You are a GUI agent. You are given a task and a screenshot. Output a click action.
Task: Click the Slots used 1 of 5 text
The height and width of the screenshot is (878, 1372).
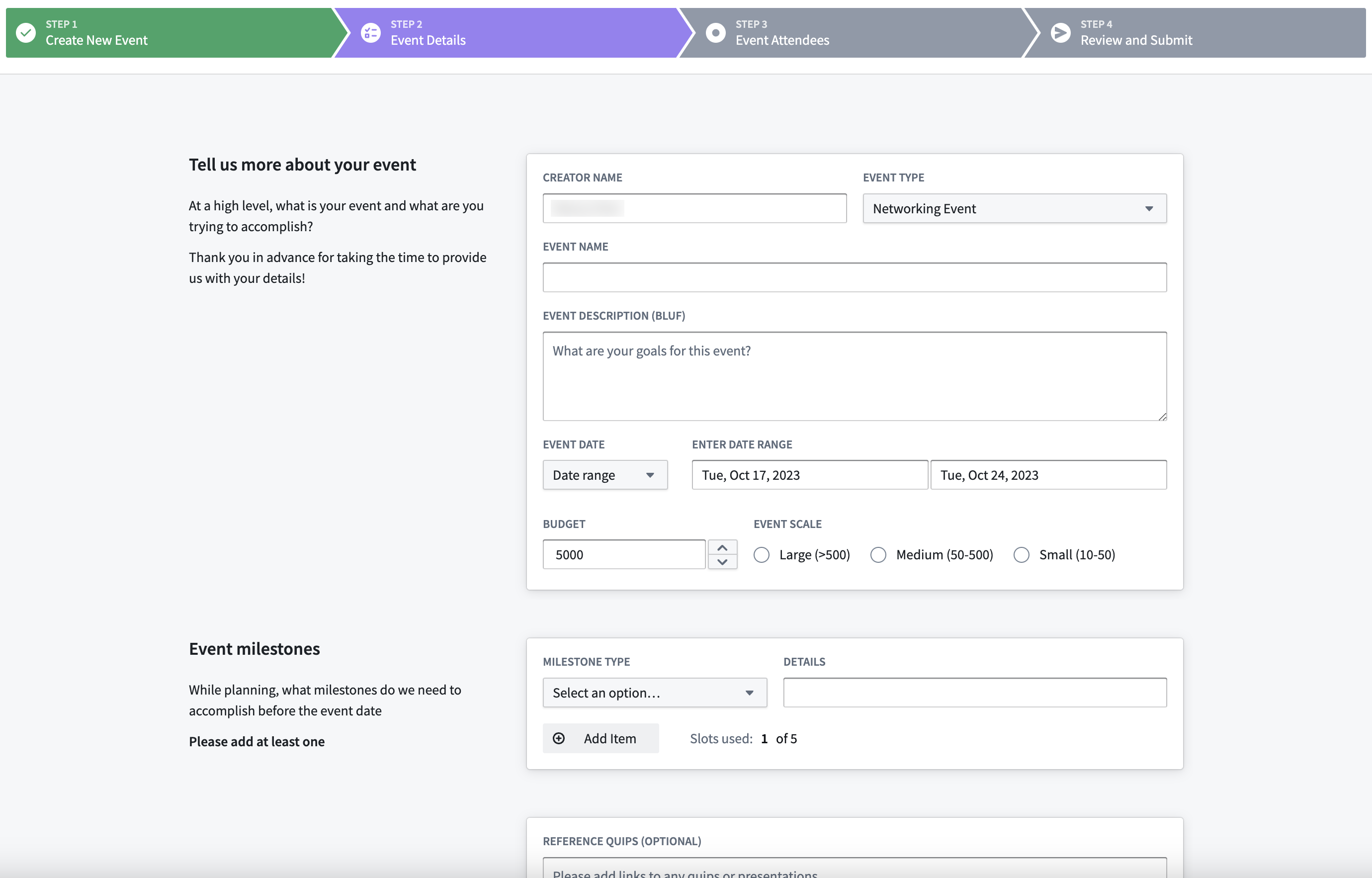[743, 738]
